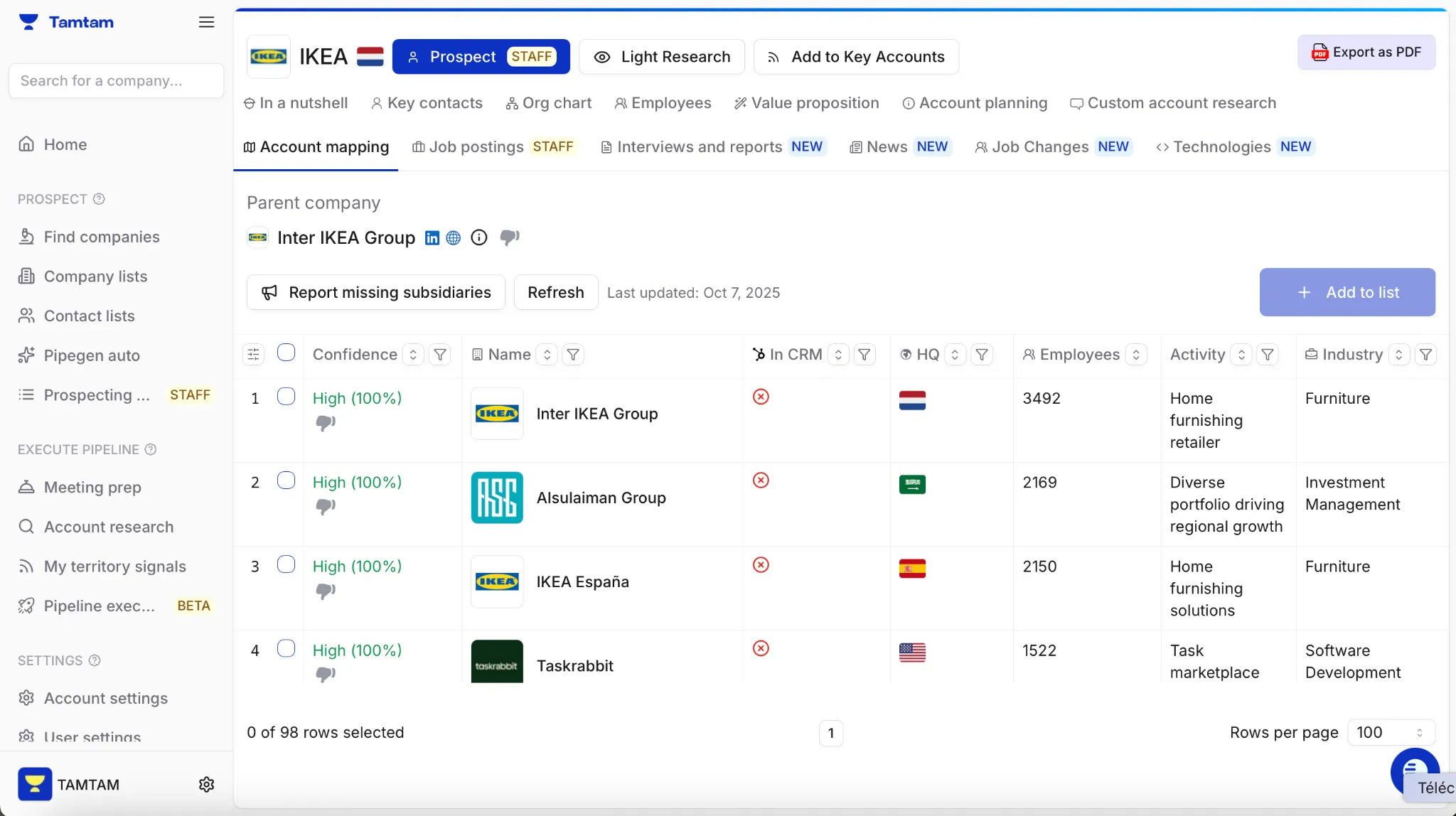The image size is (1456, 816).
Task: Click the Report missing subsidiaries button
Action: pyautogui.click(x=376, y=292)
